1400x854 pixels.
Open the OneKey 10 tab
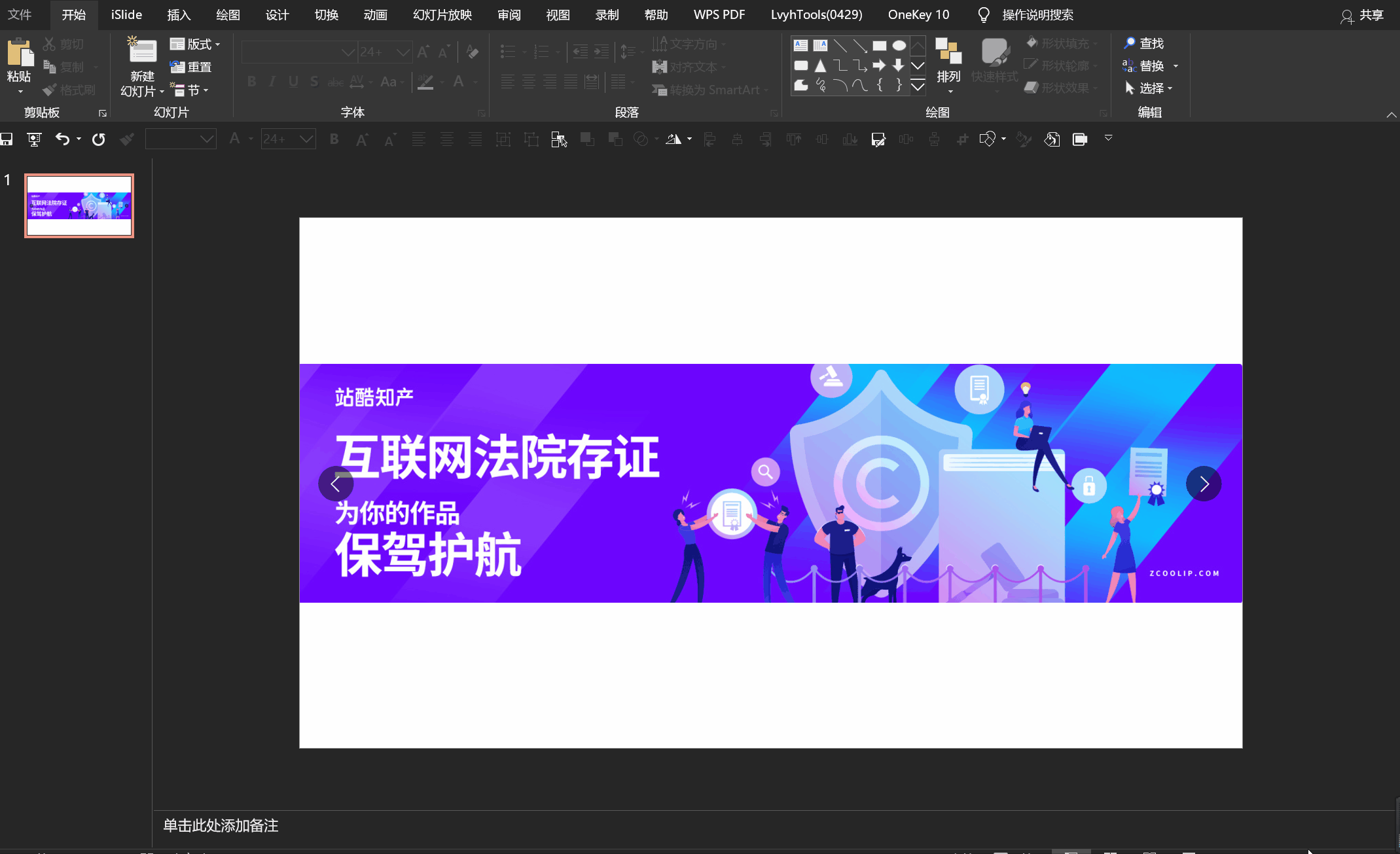point(918,14)
